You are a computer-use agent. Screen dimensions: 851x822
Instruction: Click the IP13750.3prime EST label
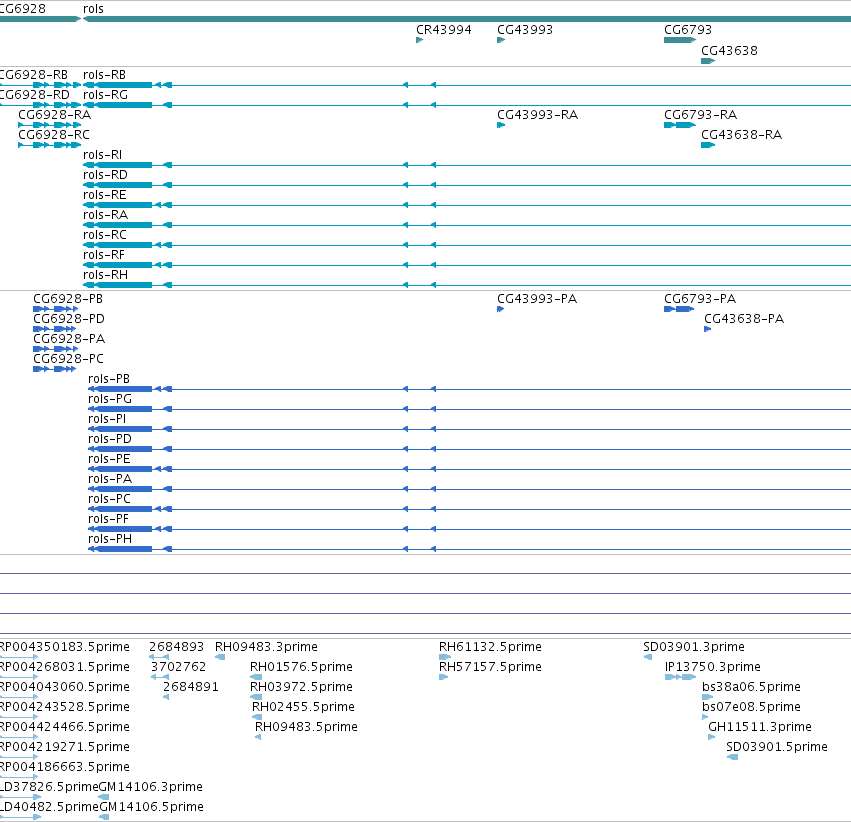coord(713,666)
